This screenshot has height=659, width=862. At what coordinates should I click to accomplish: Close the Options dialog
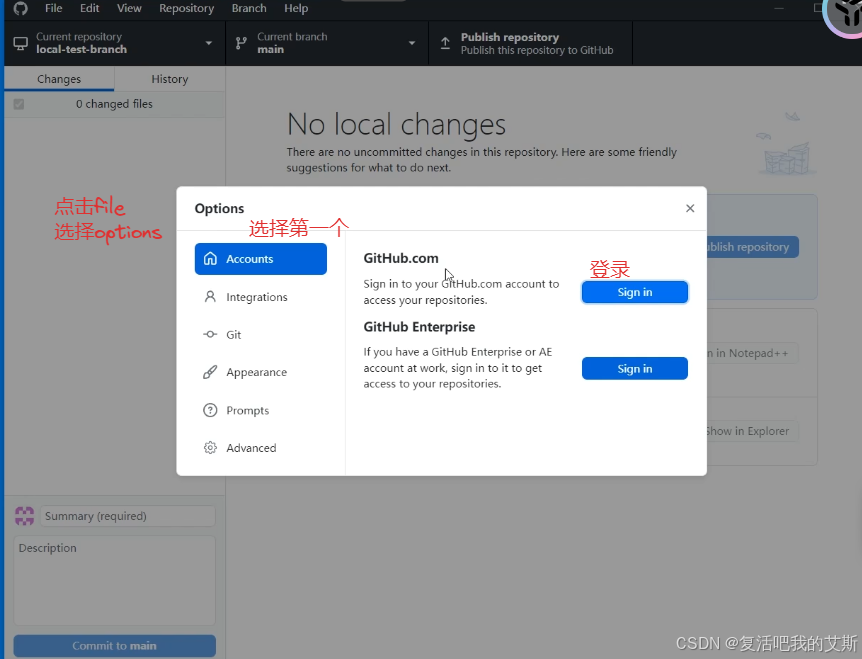(x=690, y=208)
